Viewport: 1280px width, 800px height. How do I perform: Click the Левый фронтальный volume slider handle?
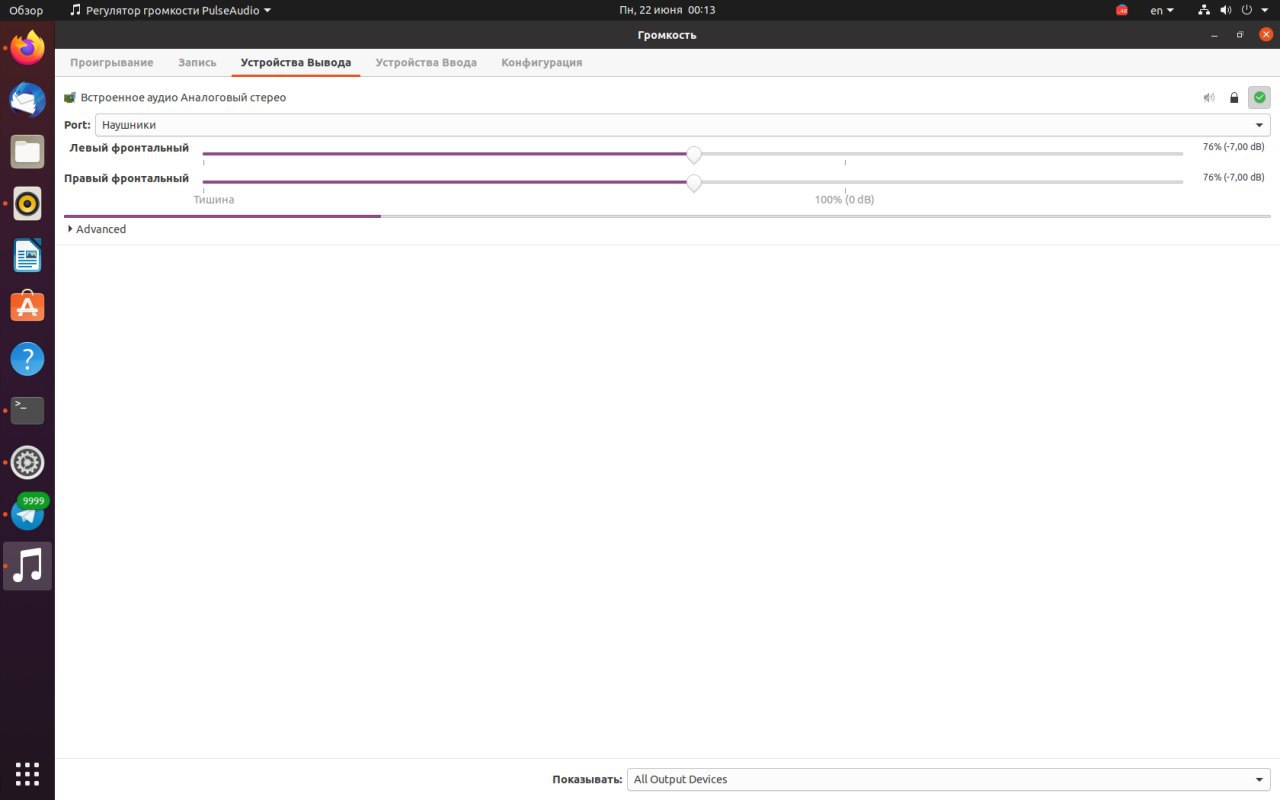coord(694,154)
